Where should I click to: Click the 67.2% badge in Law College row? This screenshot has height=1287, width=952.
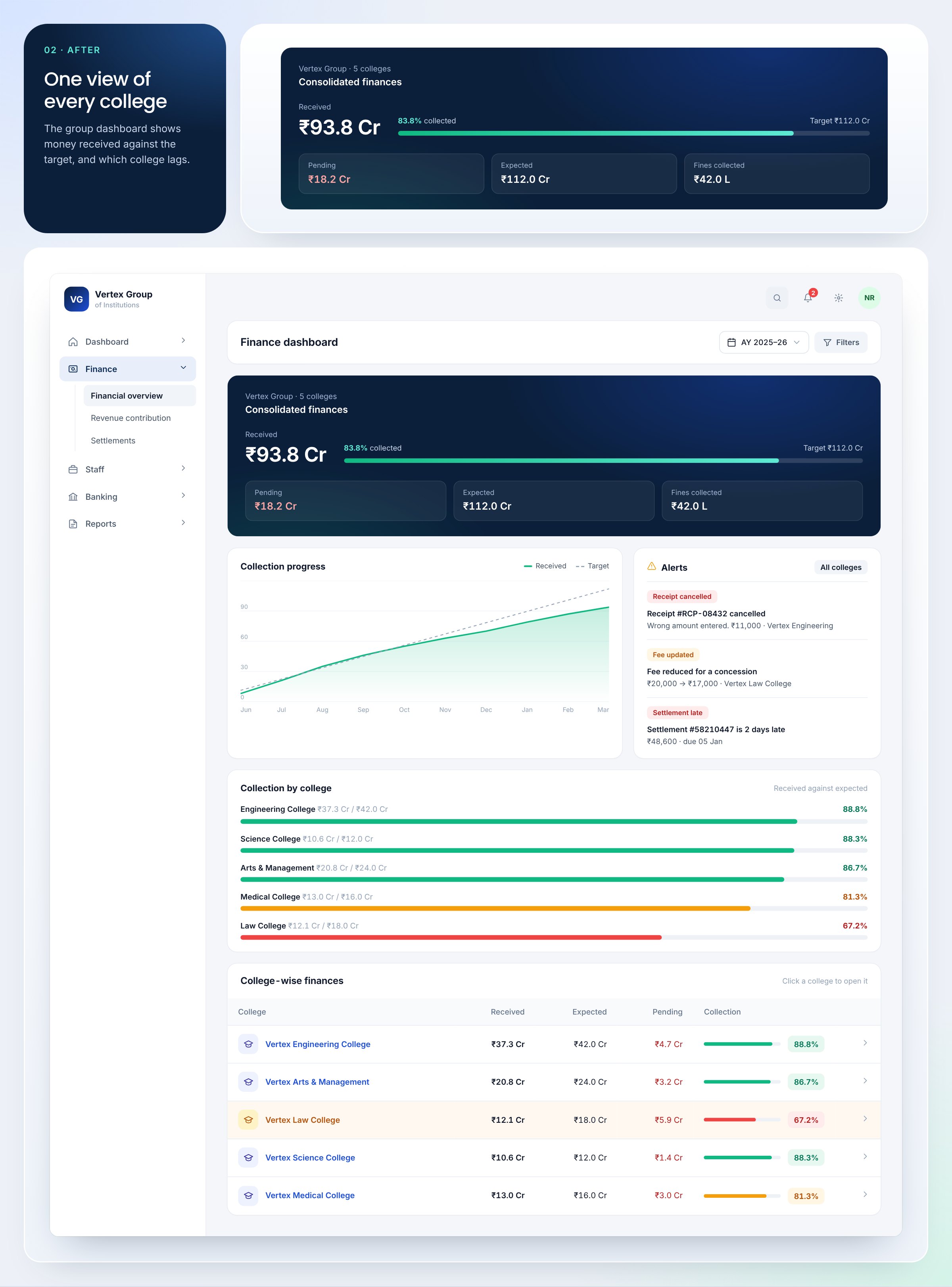806,1120
